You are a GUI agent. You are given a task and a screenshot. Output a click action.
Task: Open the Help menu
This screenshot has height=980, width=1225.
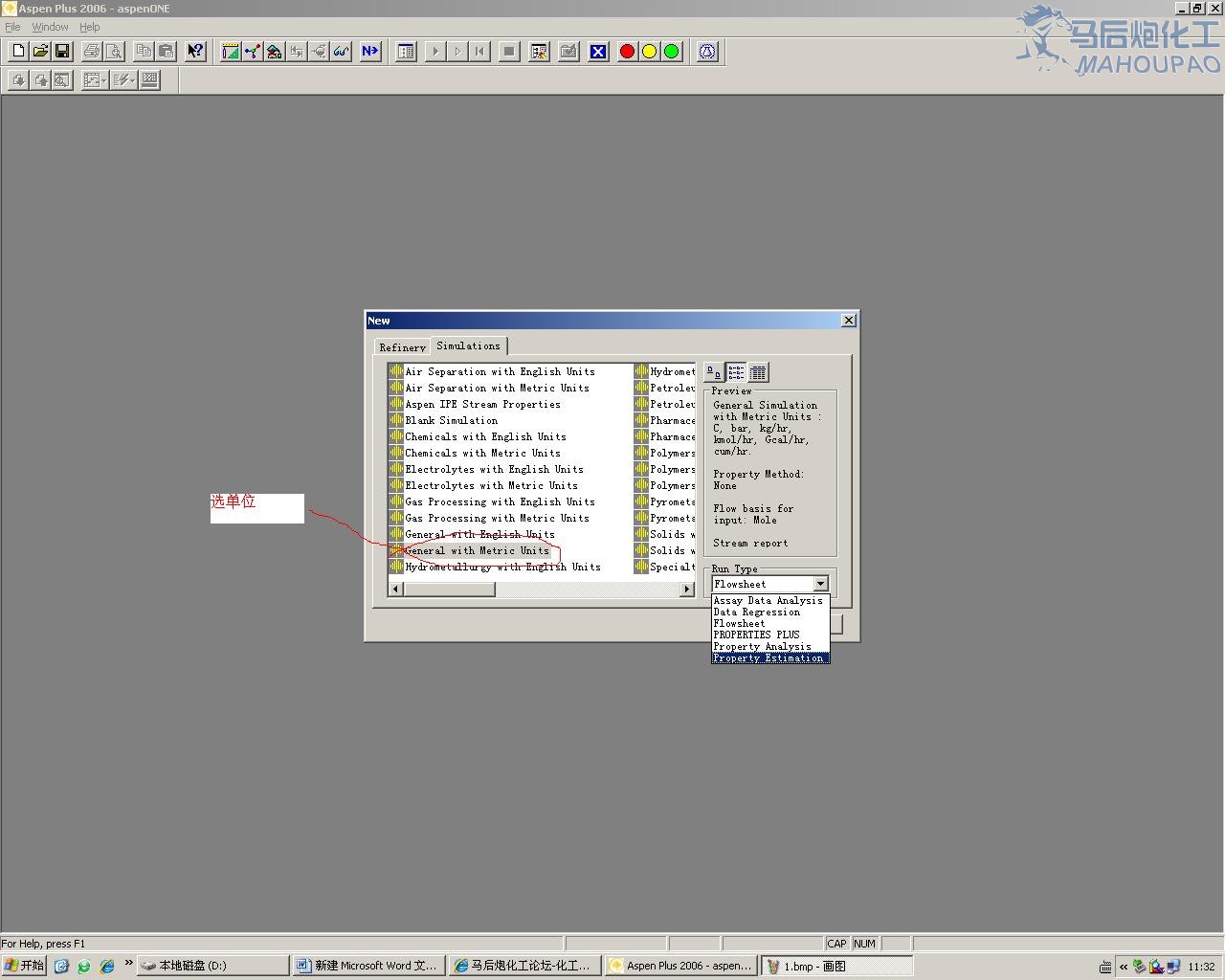pos(89,27)
